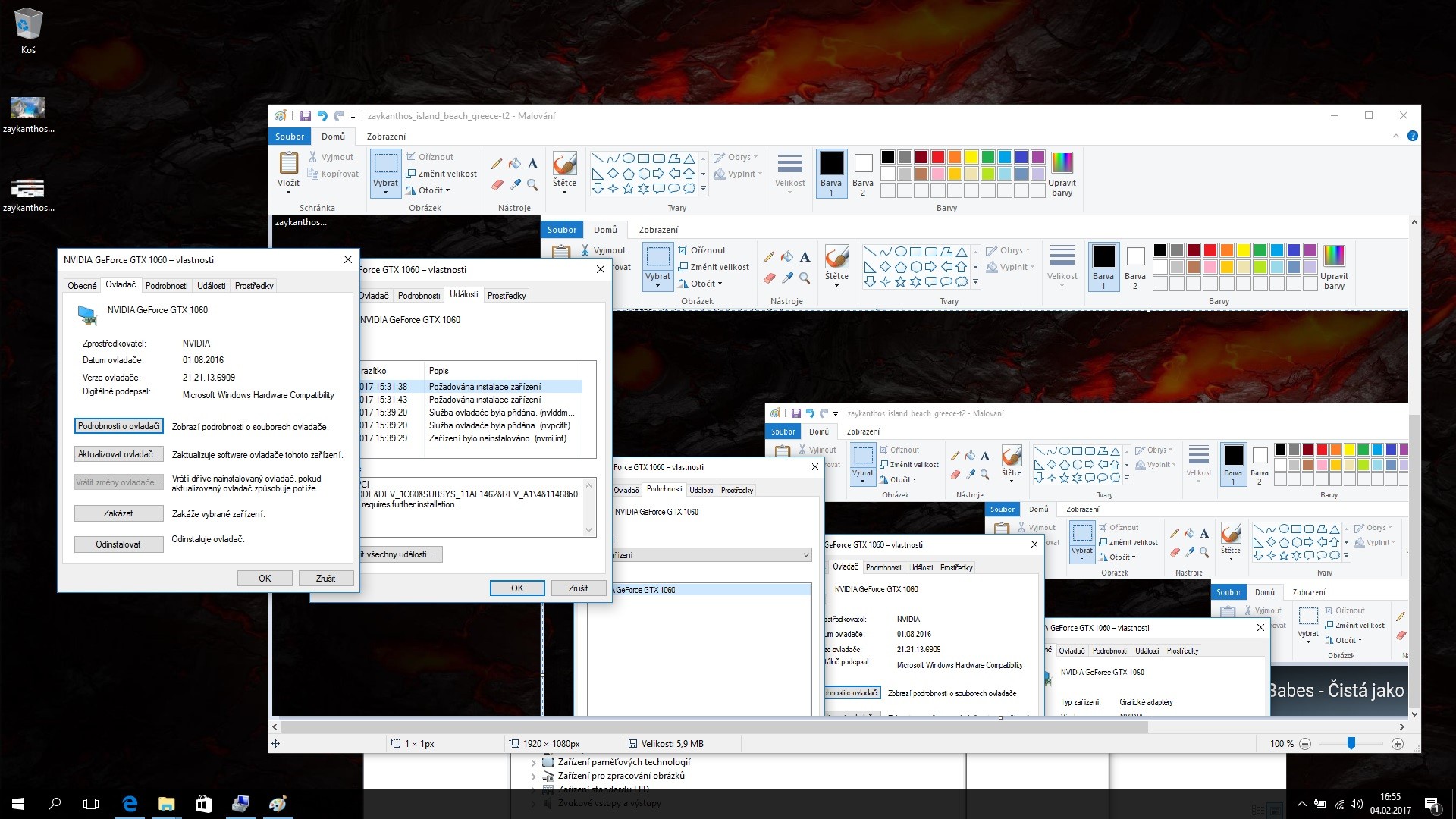Open the Windows Store taskbar icon

(x=203, y=804)
